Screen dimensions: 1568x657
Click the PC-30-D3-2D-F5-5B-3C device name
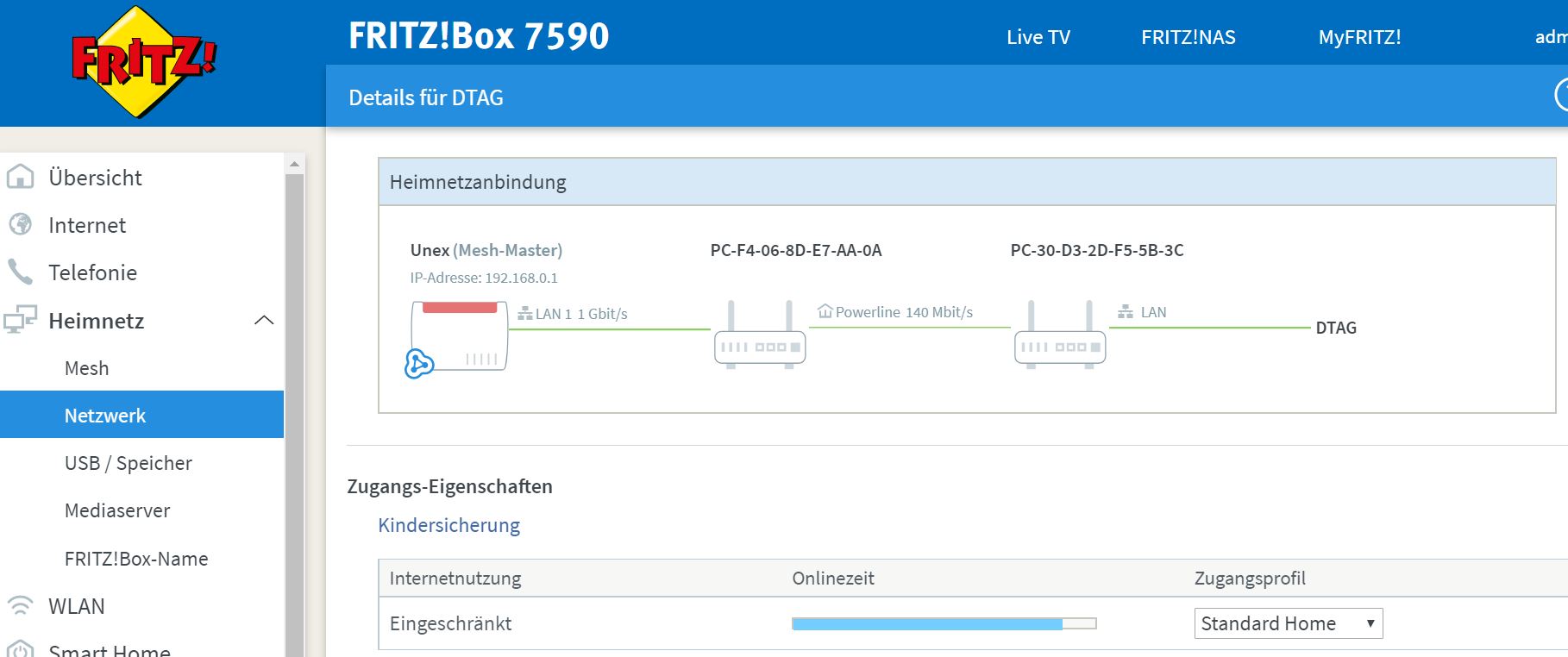tap(1097, 250)
